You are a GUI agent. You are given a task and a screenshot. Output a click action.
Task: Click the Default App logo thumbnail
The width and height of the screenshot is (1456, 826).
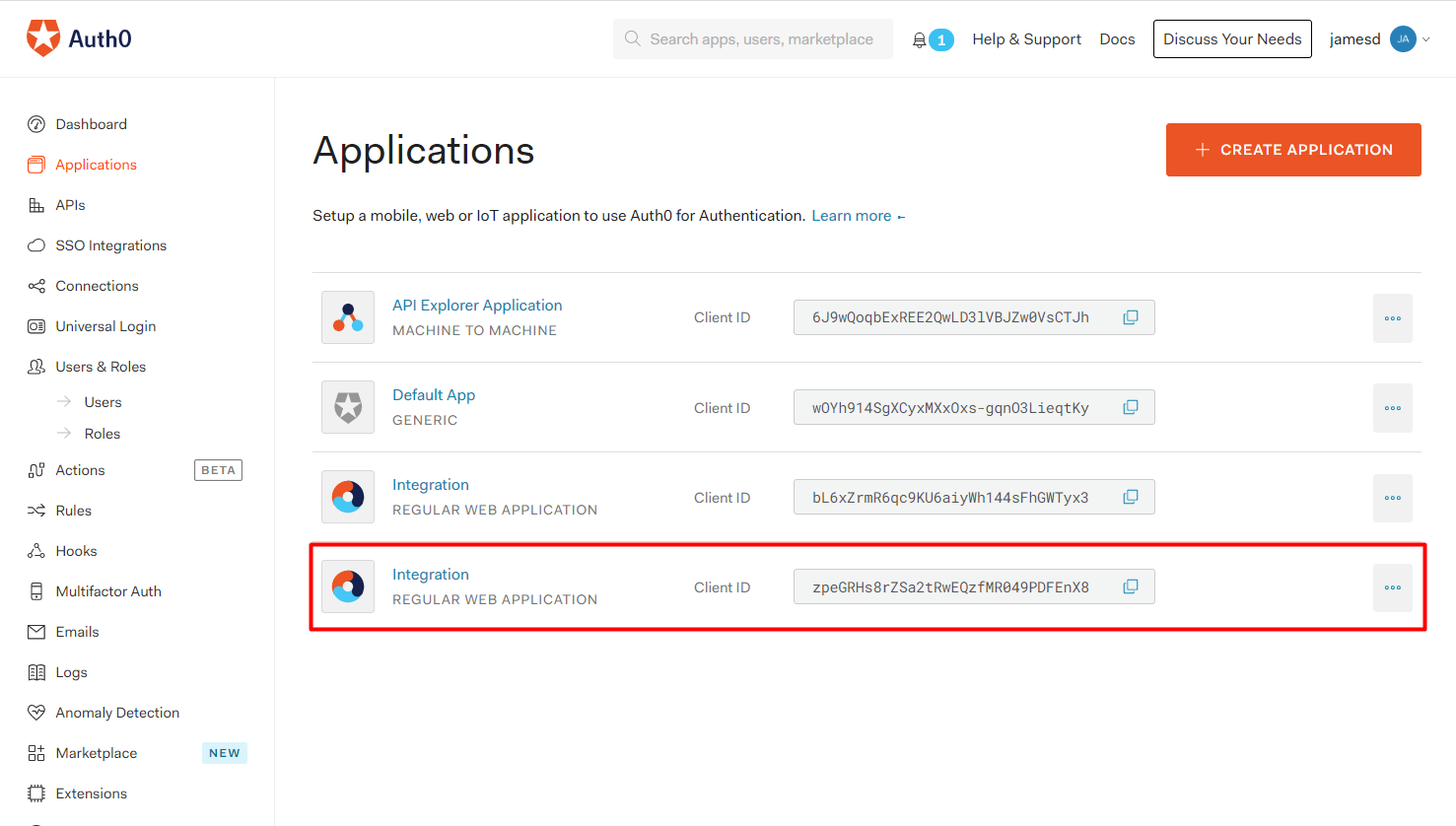[348, 407]
